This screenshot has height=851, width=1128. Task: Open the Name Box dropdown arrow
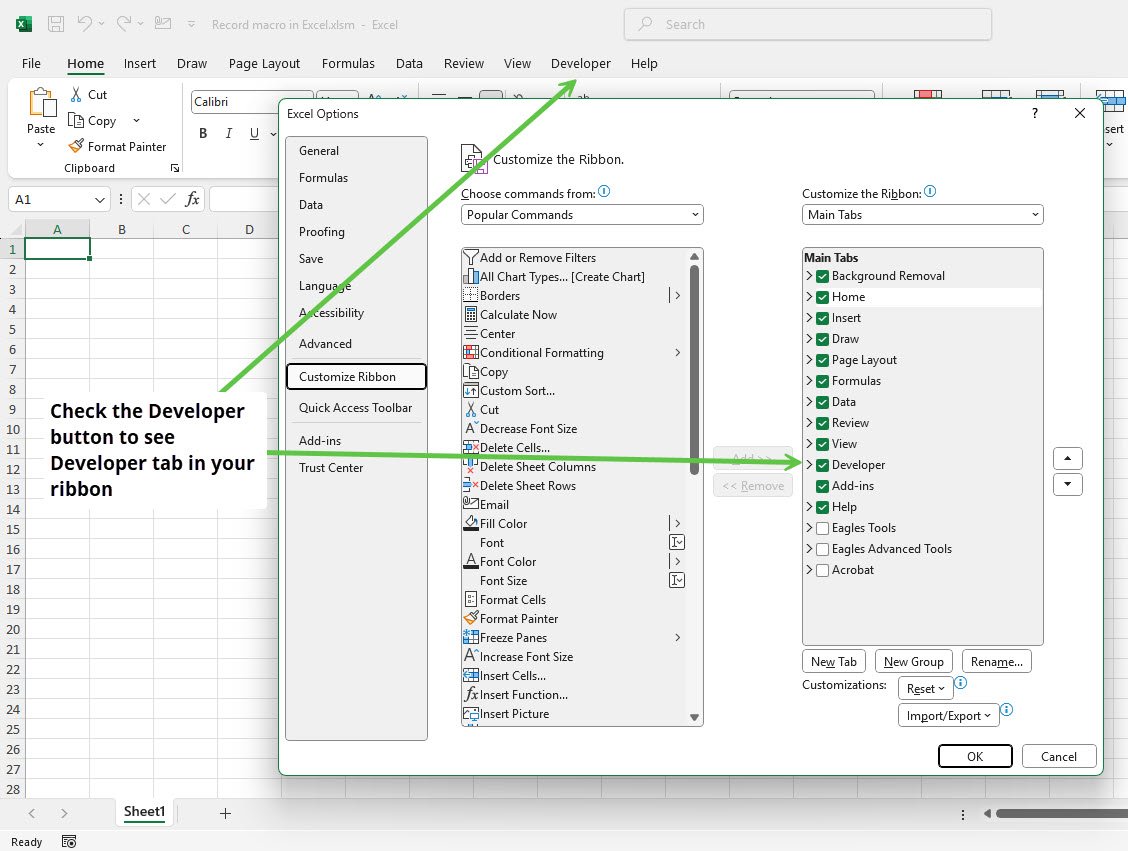pos(99,199)
